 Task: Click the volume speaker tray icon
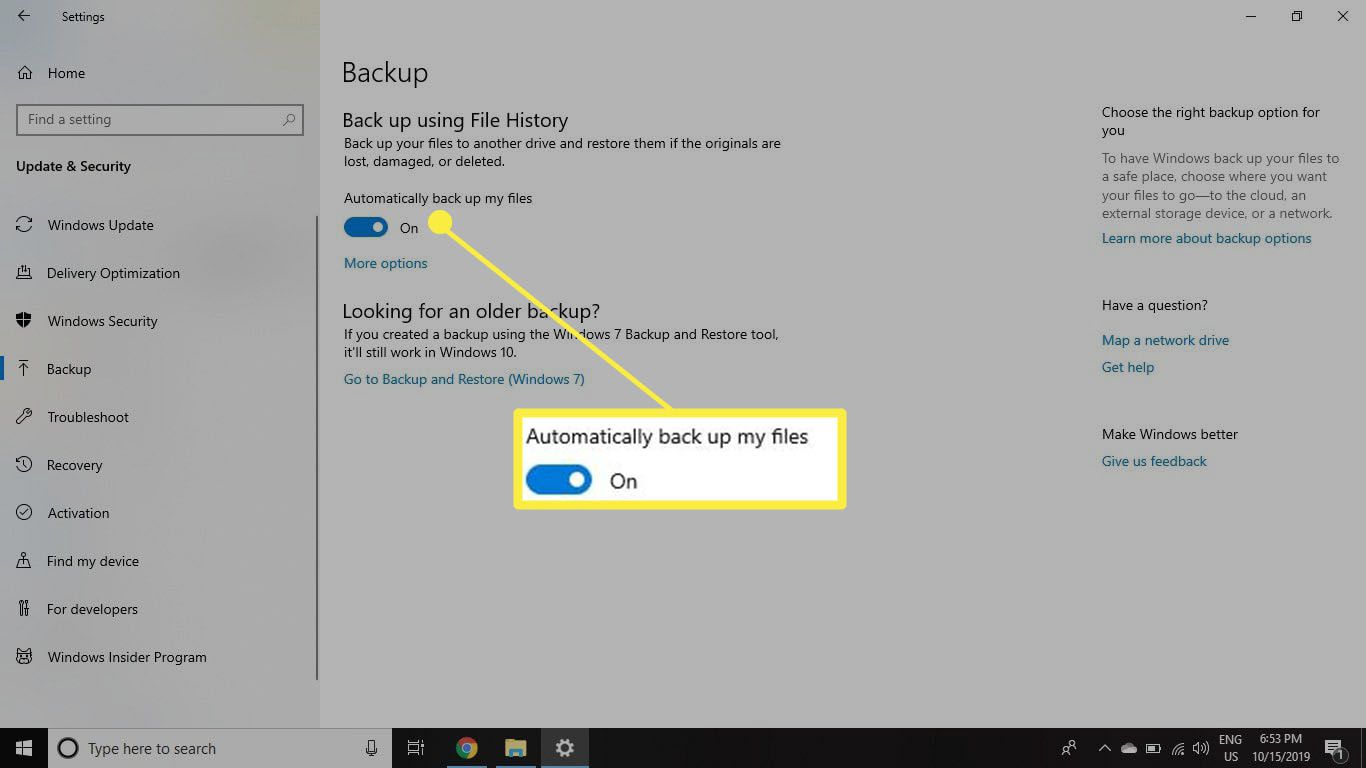(x=1201, y=748)
